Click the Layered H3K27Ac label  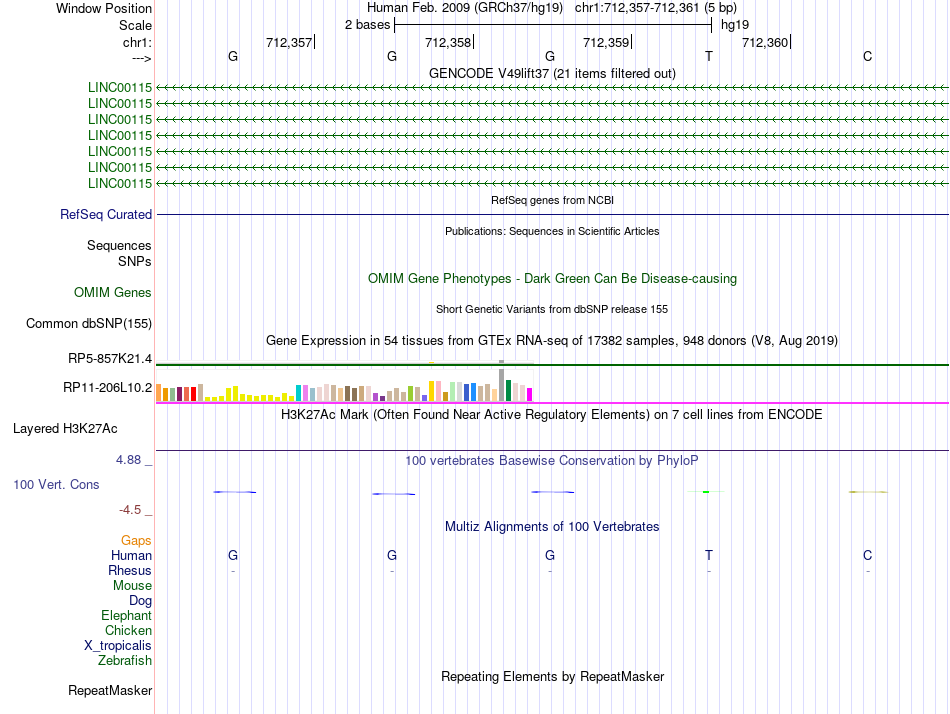click(65, 429)
